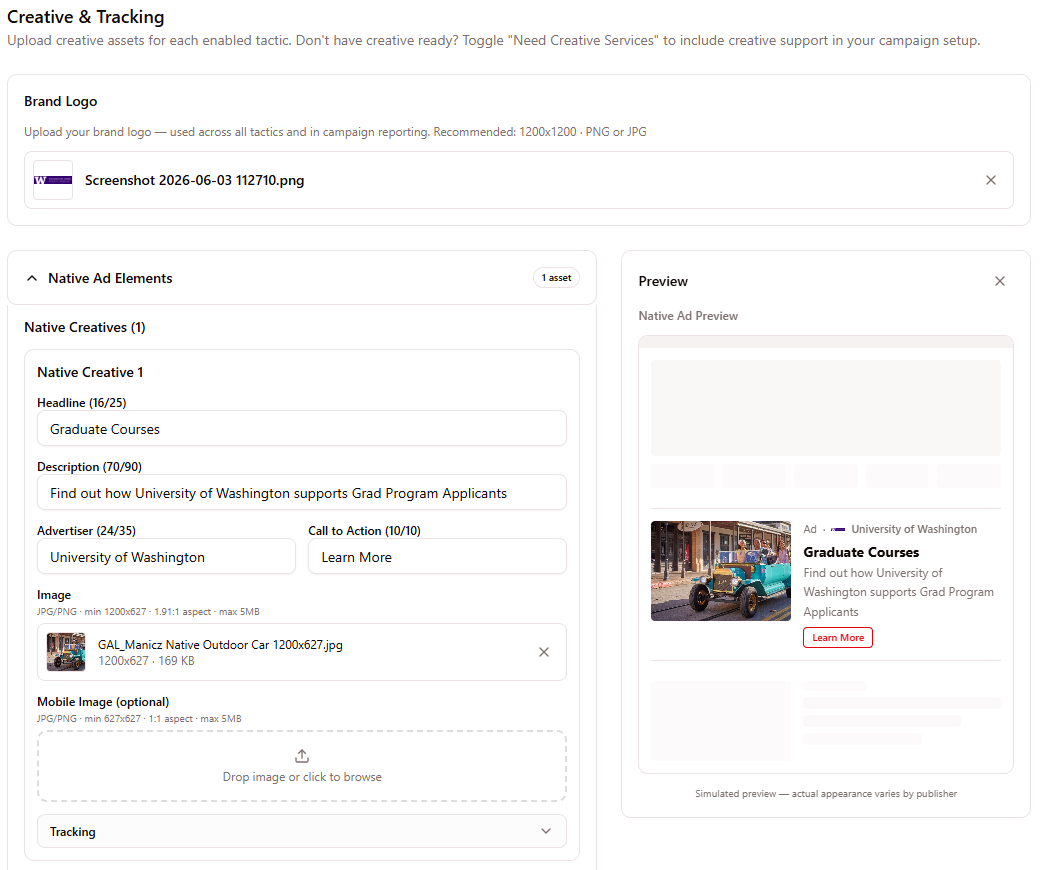Screen dimensions: 1042x870
Task: Collapse the Native Ad Elements section
Action: pyautogui.click(x=32, y=278)
